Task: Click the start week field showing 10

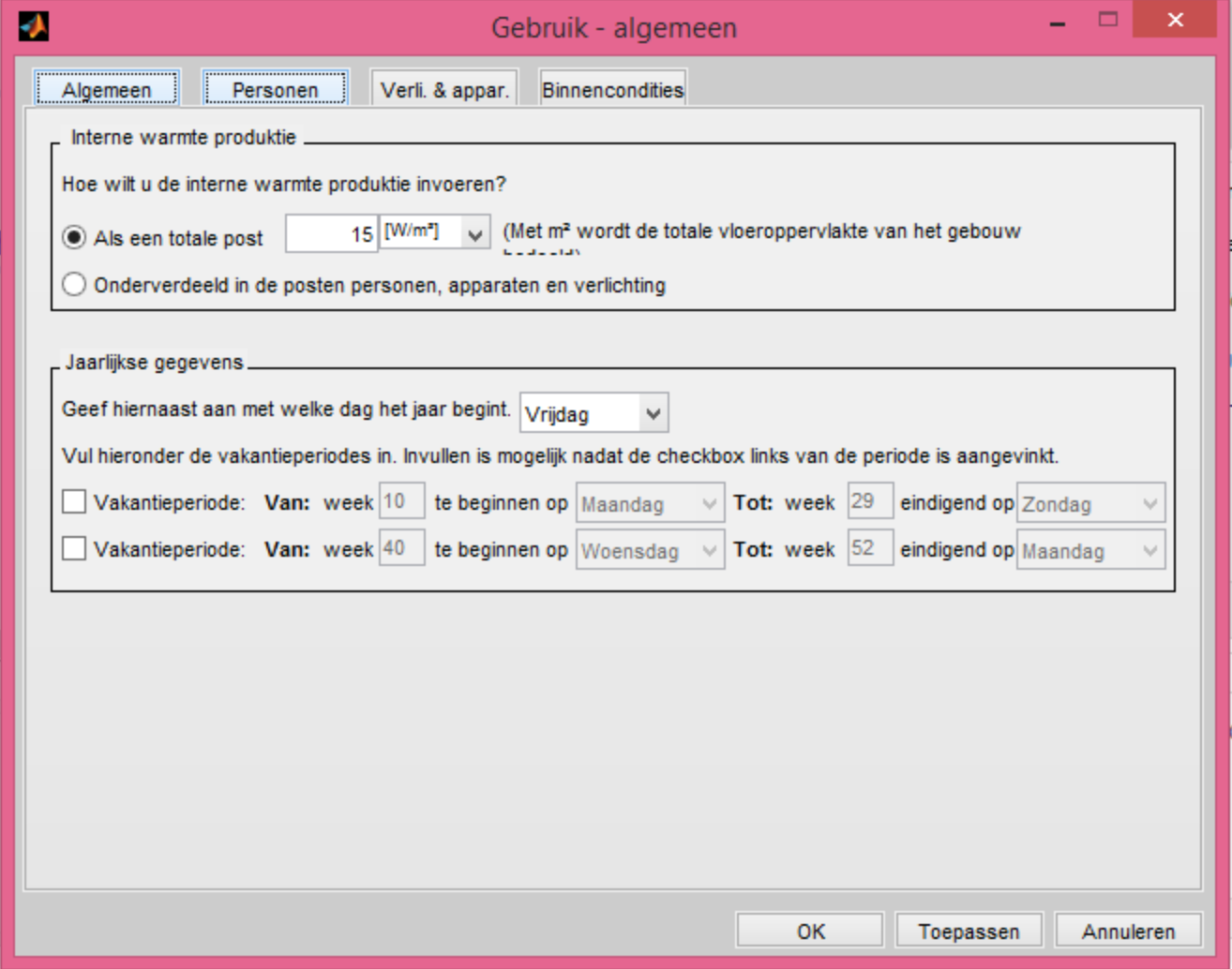Action: click(x=401, y=501)
